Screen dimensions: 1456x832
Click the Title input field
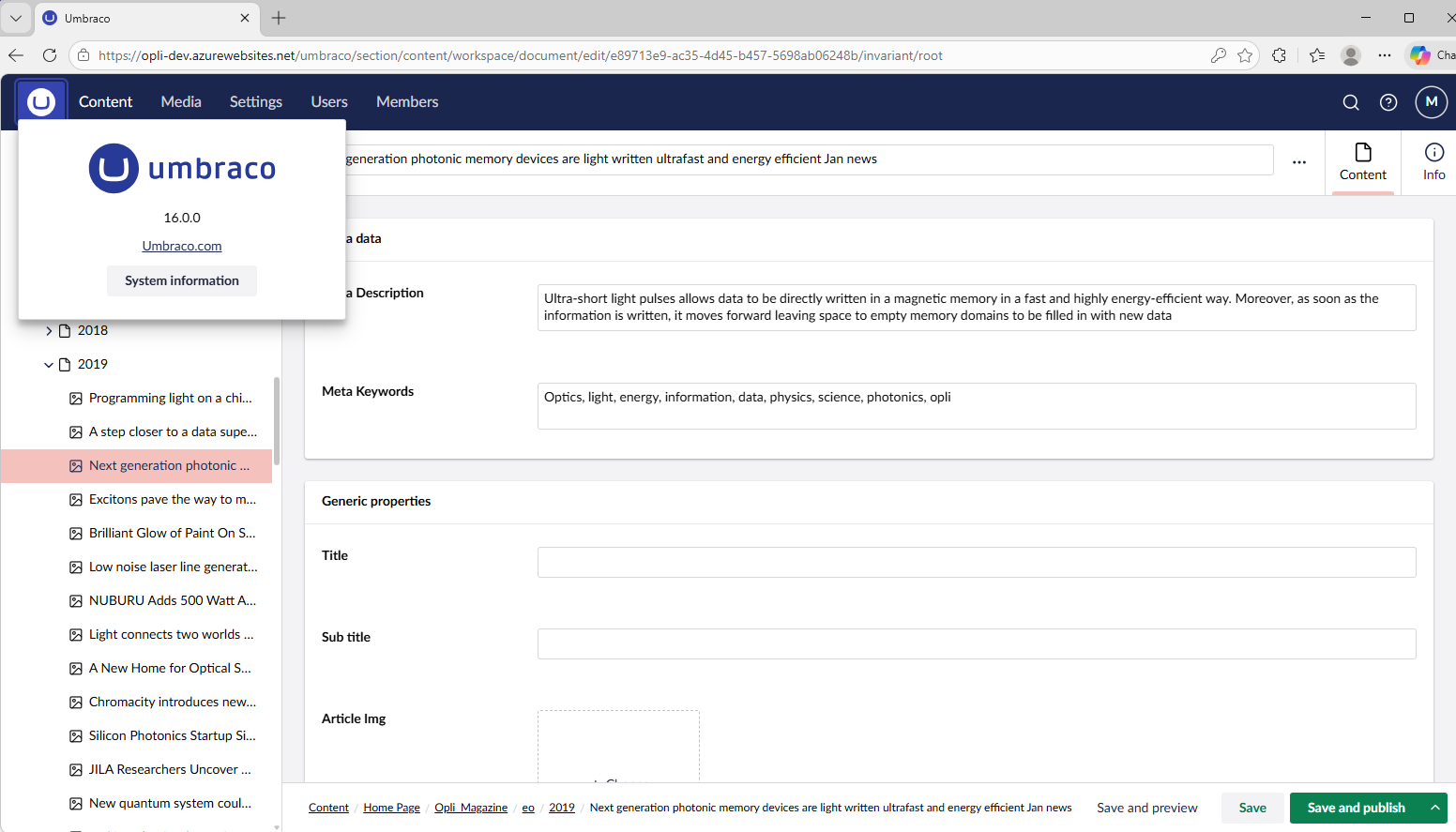976,563
